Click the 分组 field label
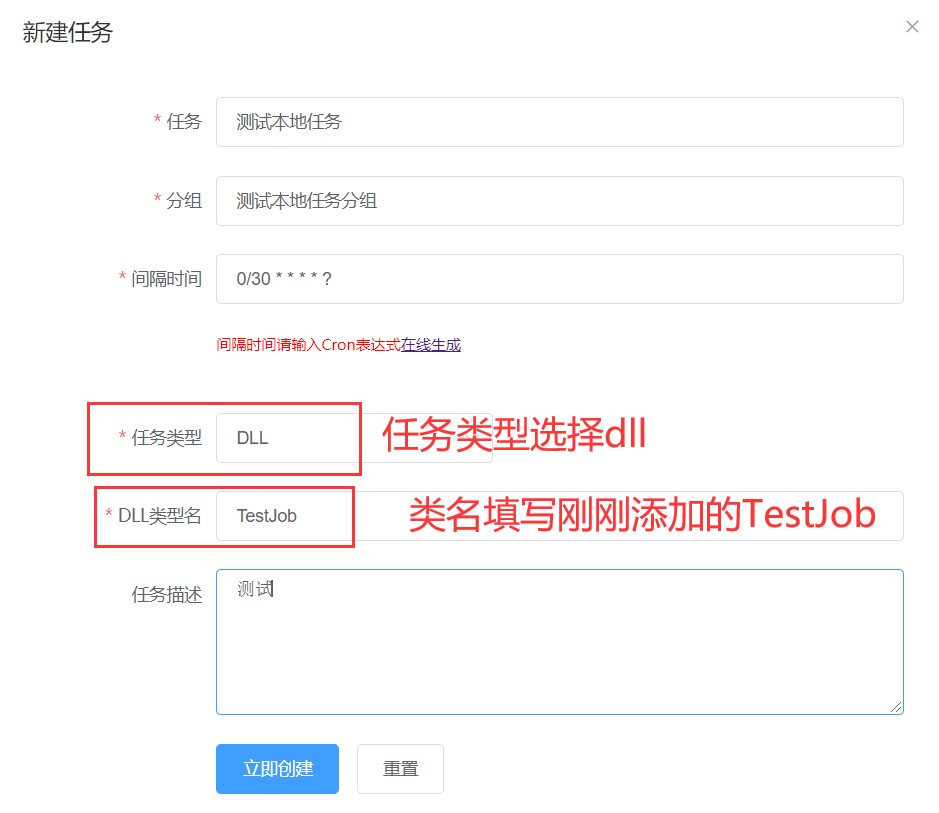Viewport: 939px width, 813px height. pos(183,201)
